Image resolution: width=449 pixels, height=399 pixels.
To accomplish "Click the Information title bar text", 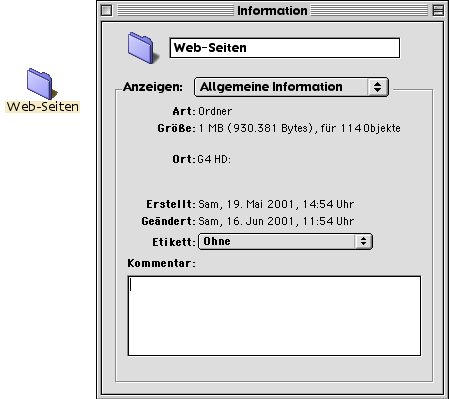I will click(272, 11).
